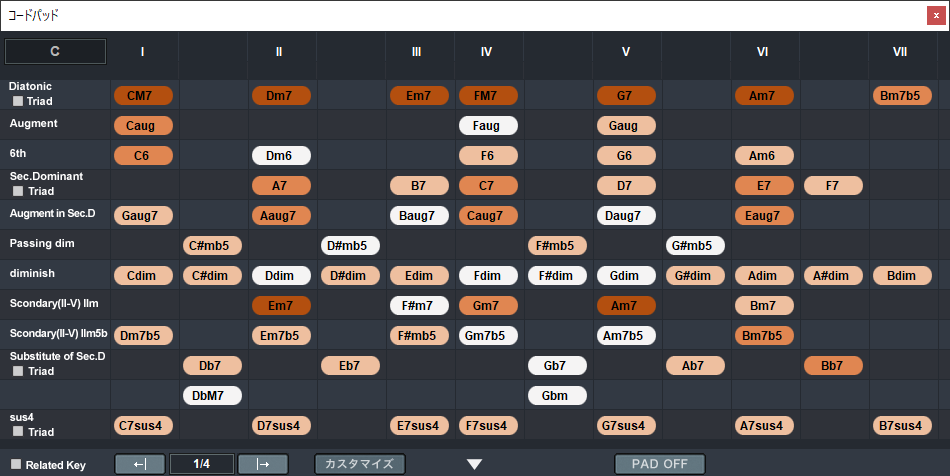950x476 pixels.
Task: Play the Em7 pad in Scondary(II-V) IIm row
Action: tap(281, 306)
